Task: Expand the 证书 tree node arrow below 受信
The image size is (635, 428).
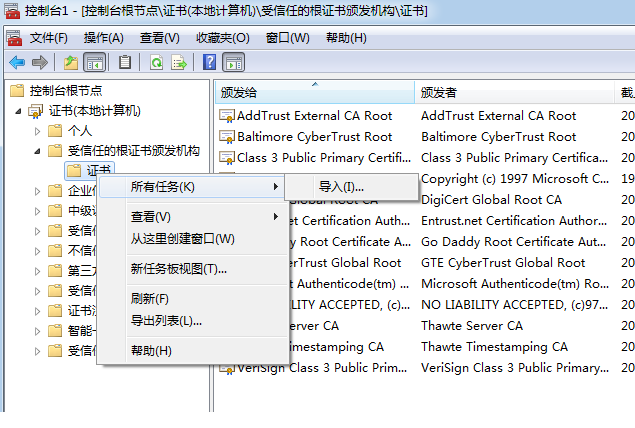Action: pyautogui.click(x=38, y=311)
